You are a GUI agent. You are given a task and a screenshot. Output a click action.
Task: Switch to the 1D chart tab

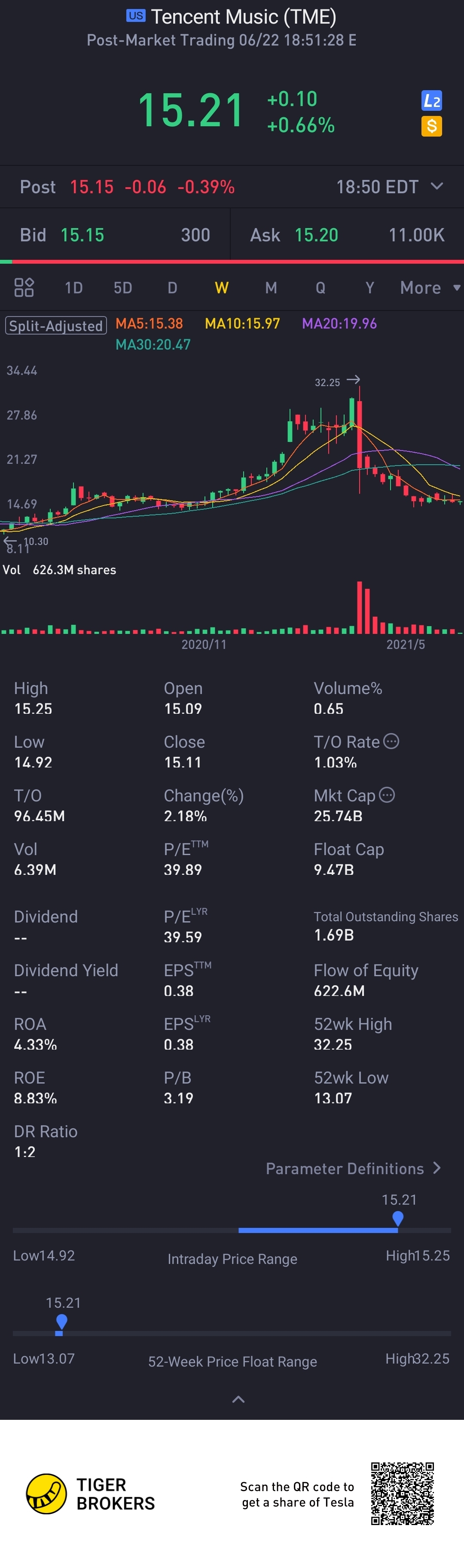point(73,287)
